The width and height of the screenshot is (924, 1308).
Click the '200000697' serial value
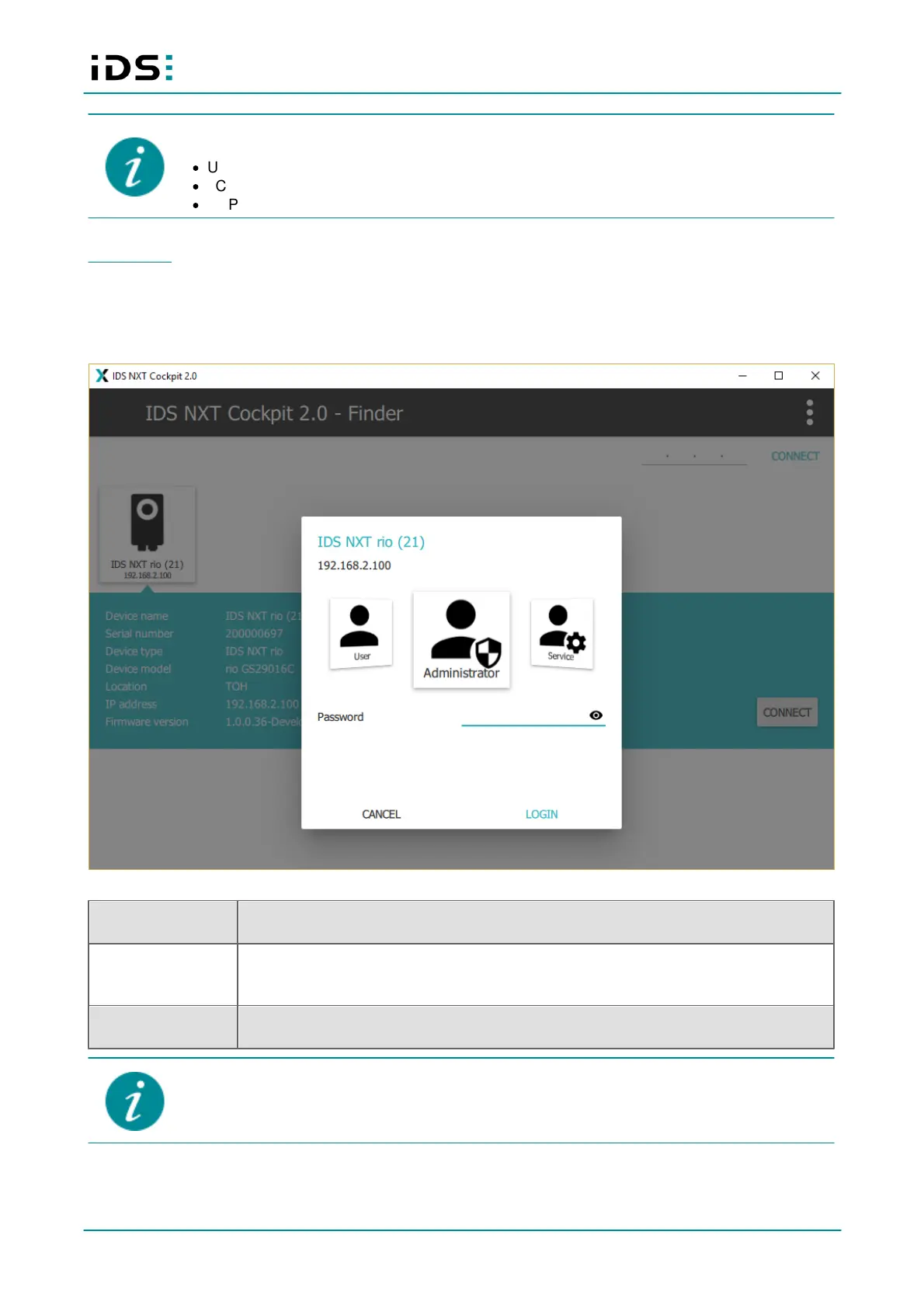pyautogui.click(x=255, y=634)
